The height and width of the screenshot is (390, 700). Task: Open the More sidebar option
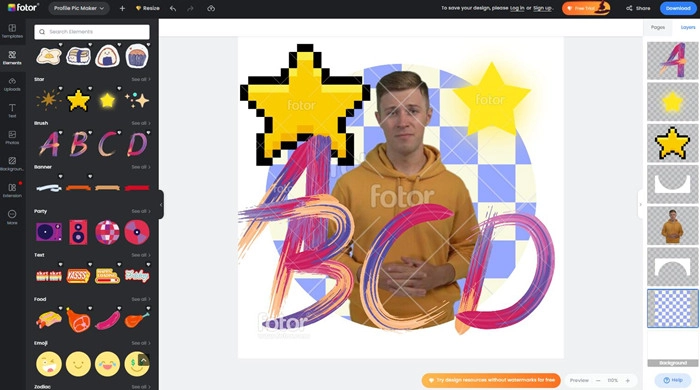pyautogui.click(x=12, y=217)
